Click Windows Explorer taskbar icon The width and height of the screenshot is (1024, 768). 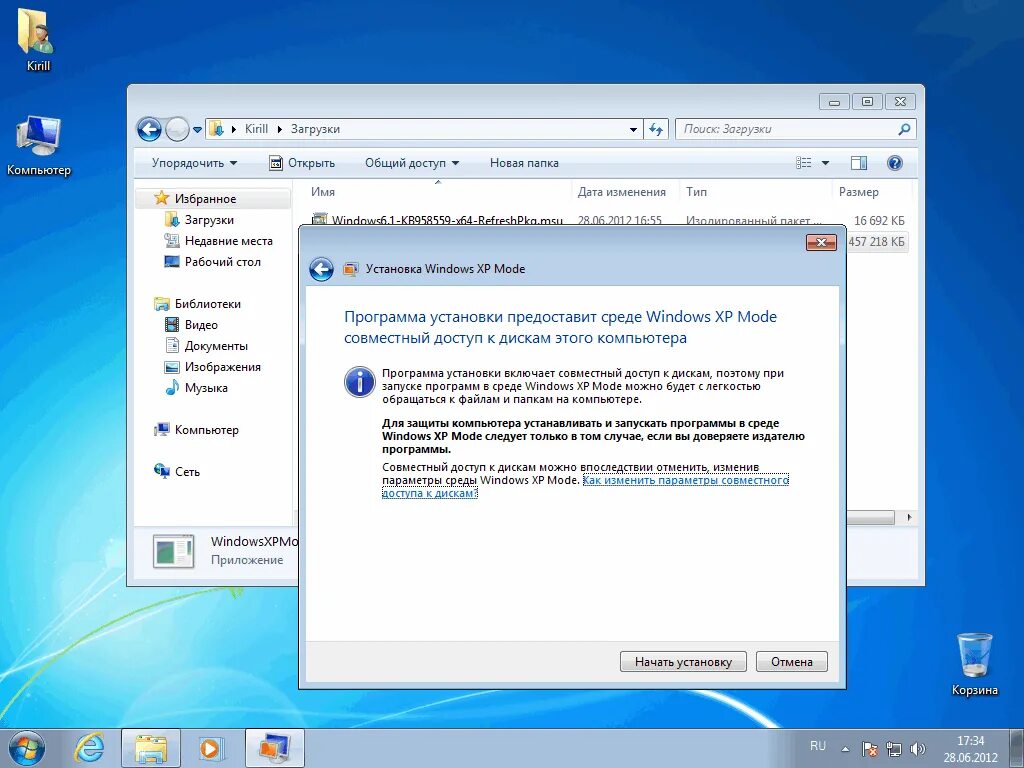tap(151, 748)
